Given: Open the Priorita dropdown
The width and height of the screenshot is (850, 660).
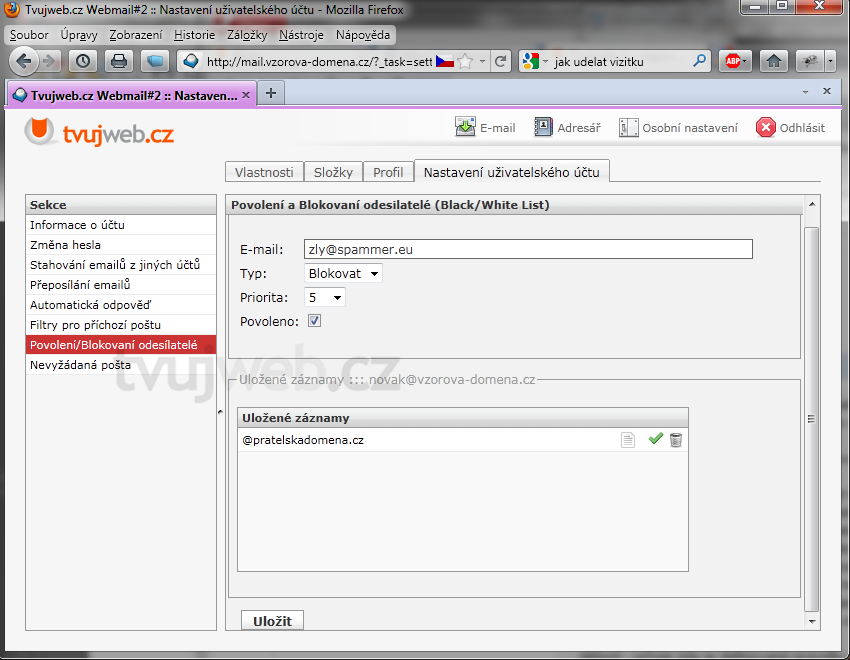Looking at the screenshot, I should tap(324, 297).
